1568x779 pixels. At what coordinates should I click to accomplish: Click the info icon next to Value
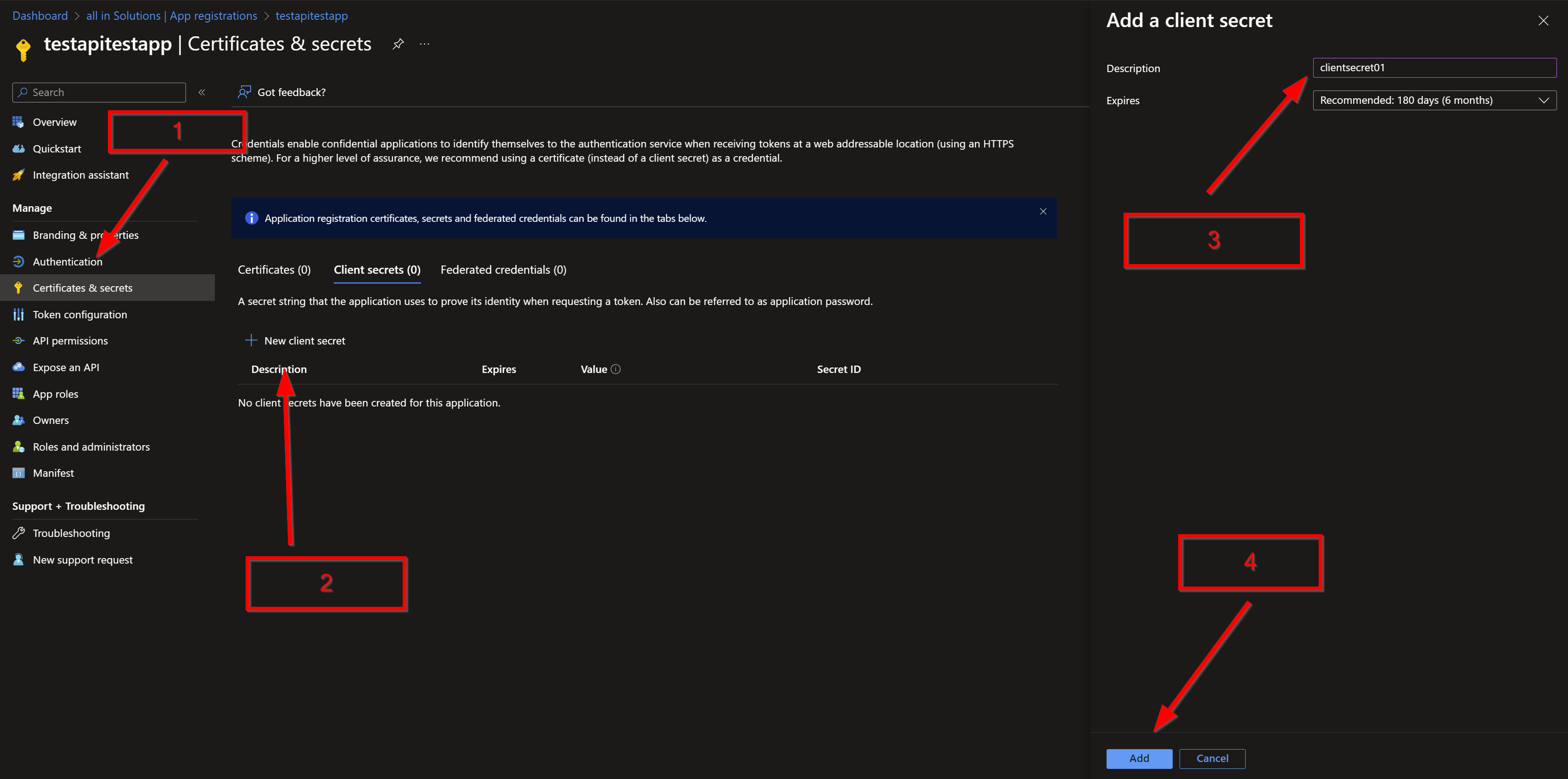tap(615, 369)
